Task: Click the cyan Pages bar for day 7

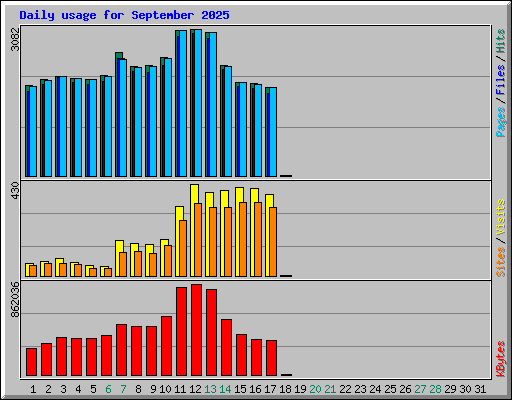Action: pos(123,118)
